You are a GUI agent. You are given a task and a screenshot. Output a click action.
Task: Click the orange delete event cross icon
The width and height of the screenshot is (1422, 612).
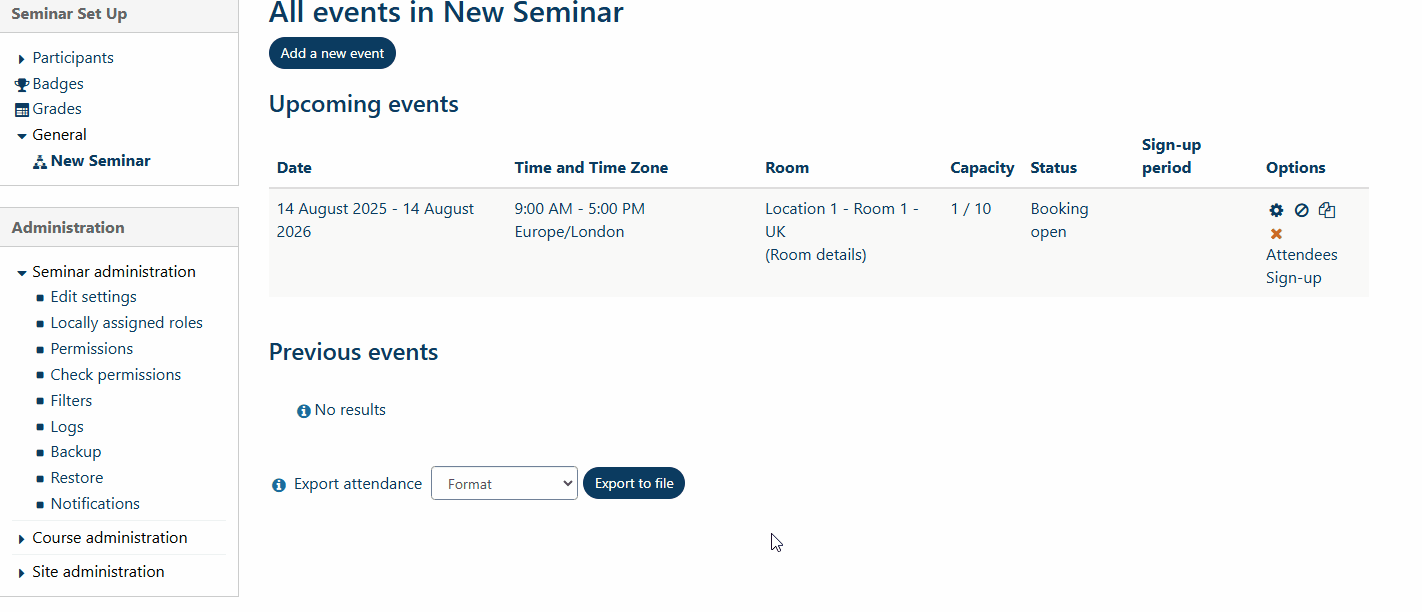click(1276, 233)
